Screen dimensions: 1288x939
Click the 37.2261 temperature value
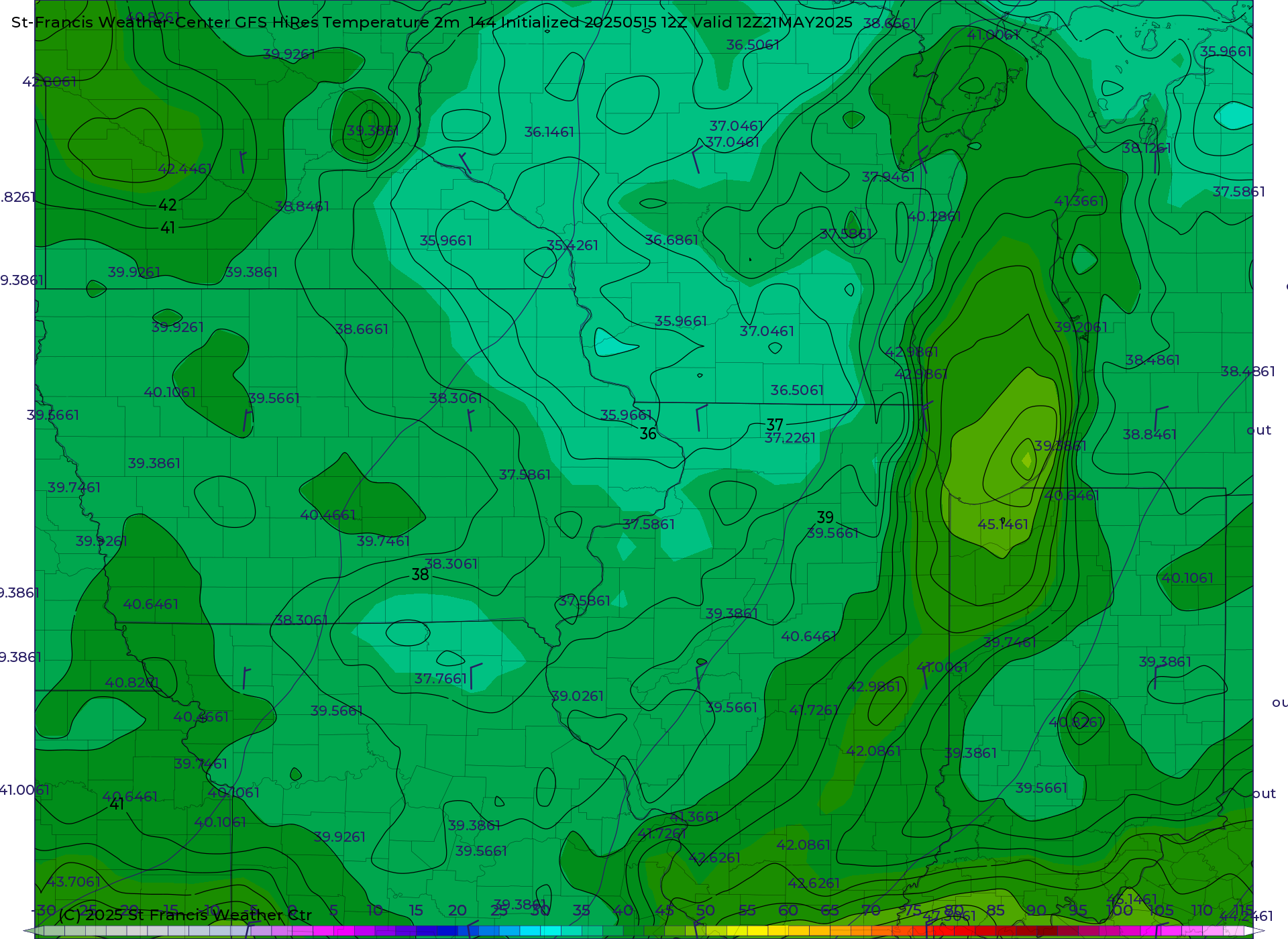[x=790, y=438]
